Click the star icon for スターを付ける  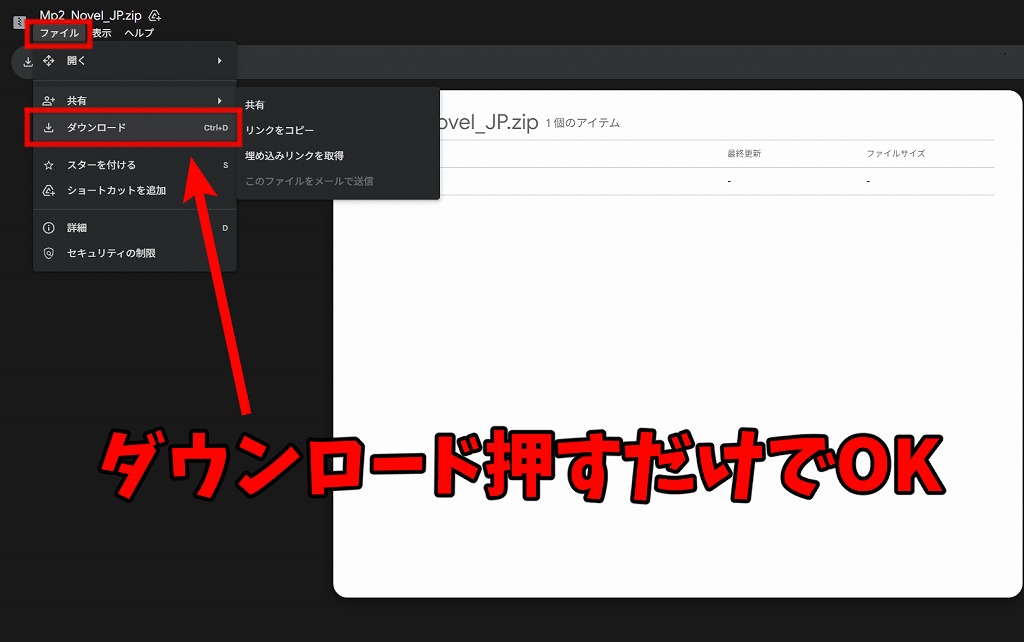coord(49,165)
